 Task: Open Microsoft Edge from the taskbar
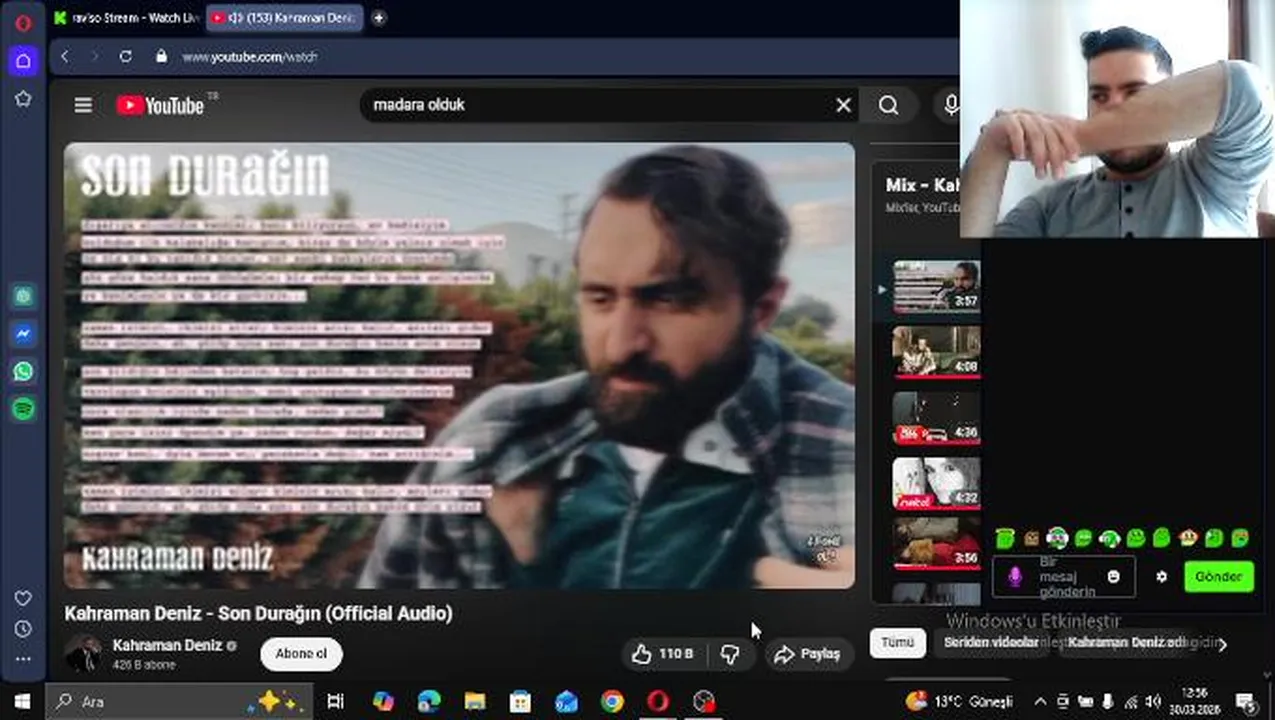click(x=428, y=701)
